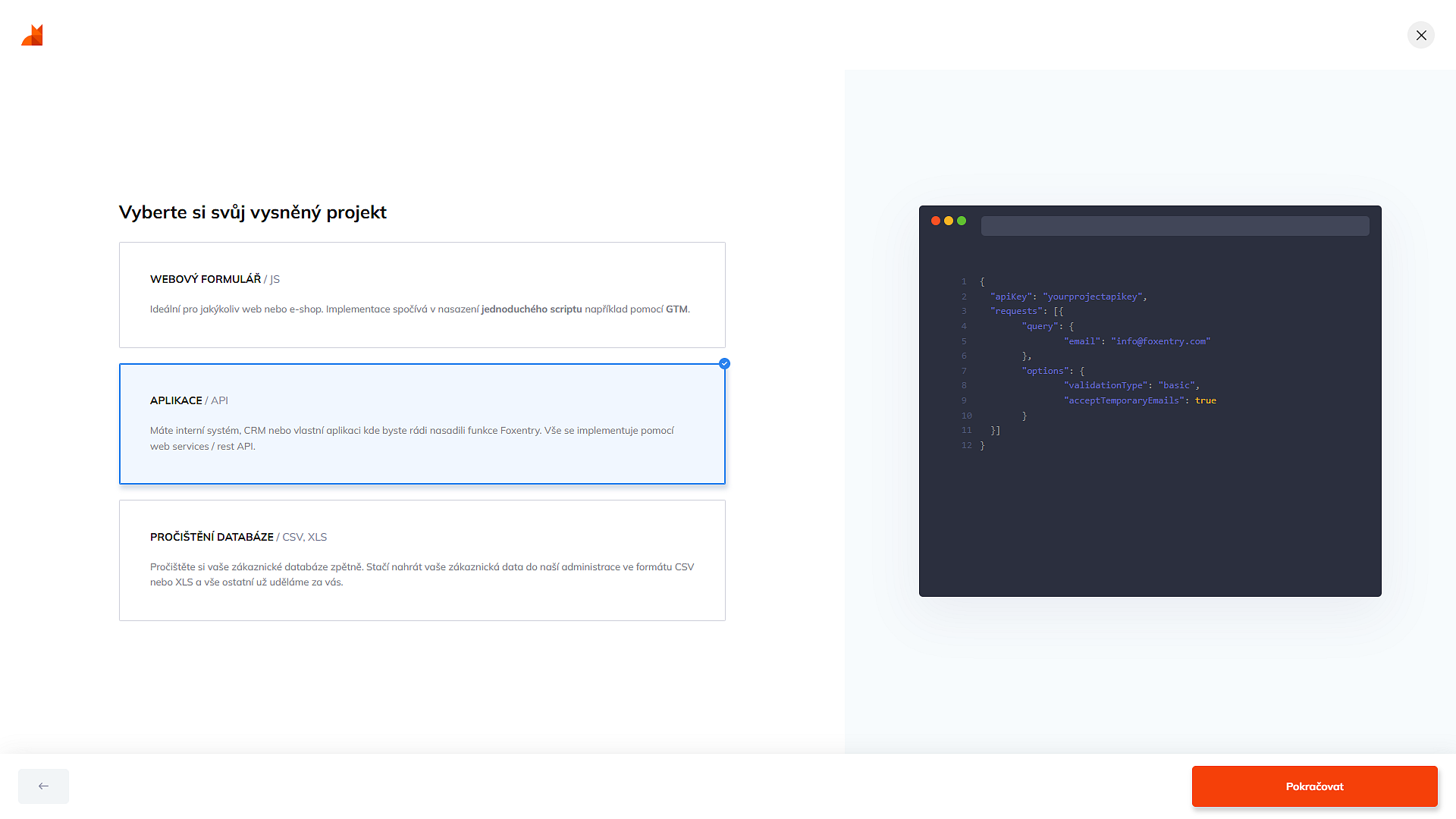This screenshot has width=1456, height=819.
Task: Select the Aplikace / API card
Action: tap(422, 424)
